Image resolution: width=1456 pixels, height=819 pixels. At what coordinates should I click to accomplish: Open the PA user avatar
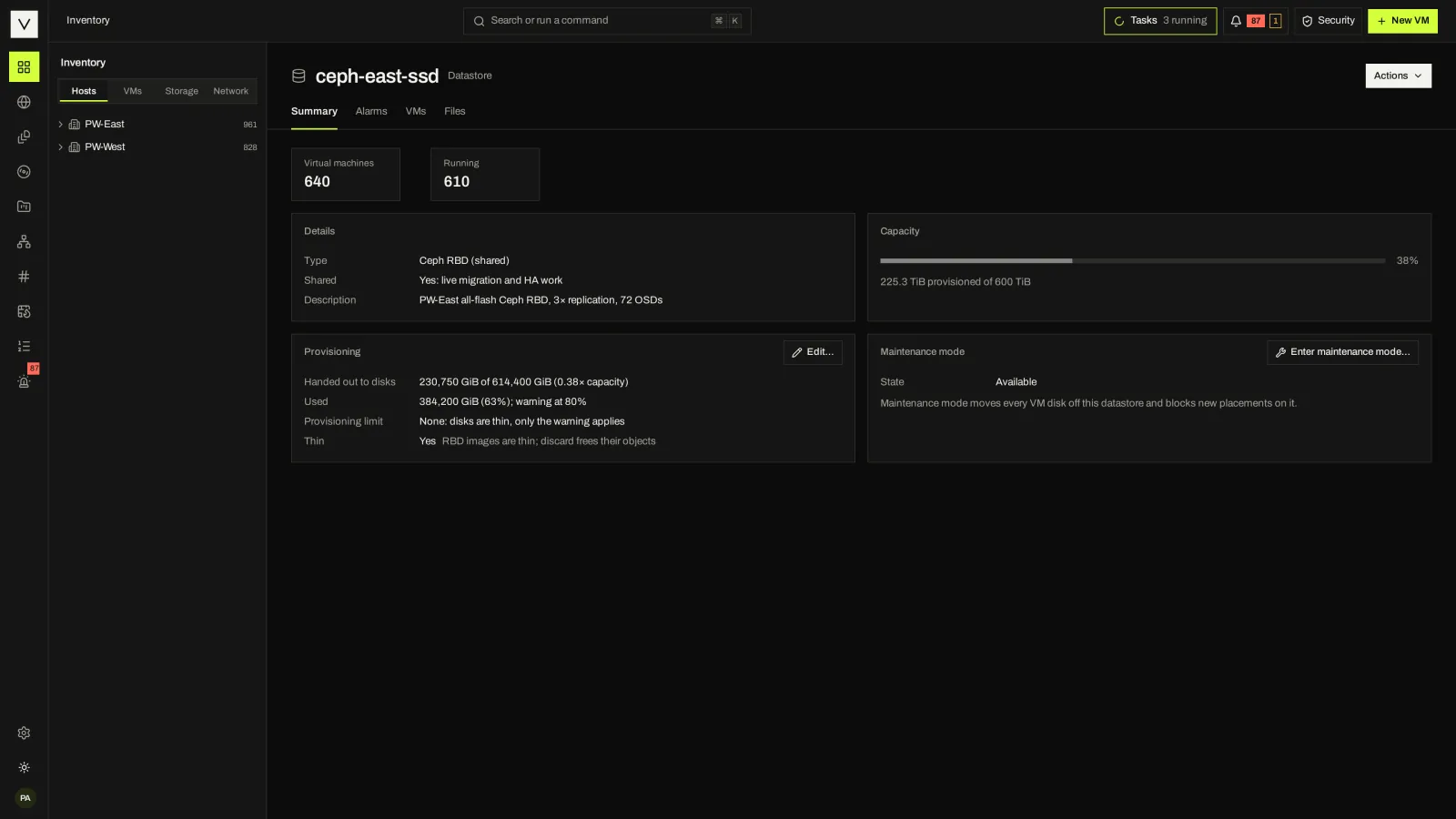click(x=25, y=798)
